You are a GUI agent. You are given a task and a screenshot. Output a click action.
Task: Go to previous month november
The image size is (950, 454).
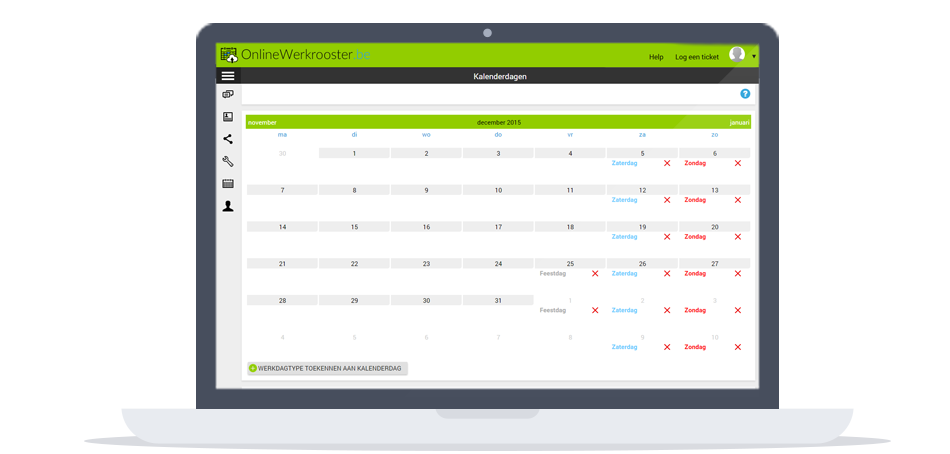tap(262, 122)
